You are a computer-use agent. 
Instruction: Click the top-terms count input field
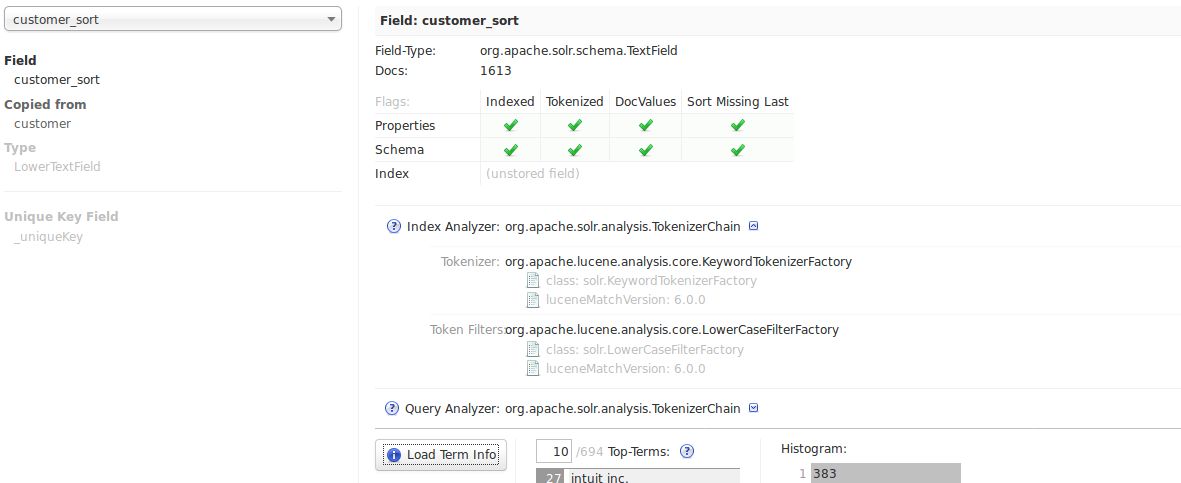point(554,451)
